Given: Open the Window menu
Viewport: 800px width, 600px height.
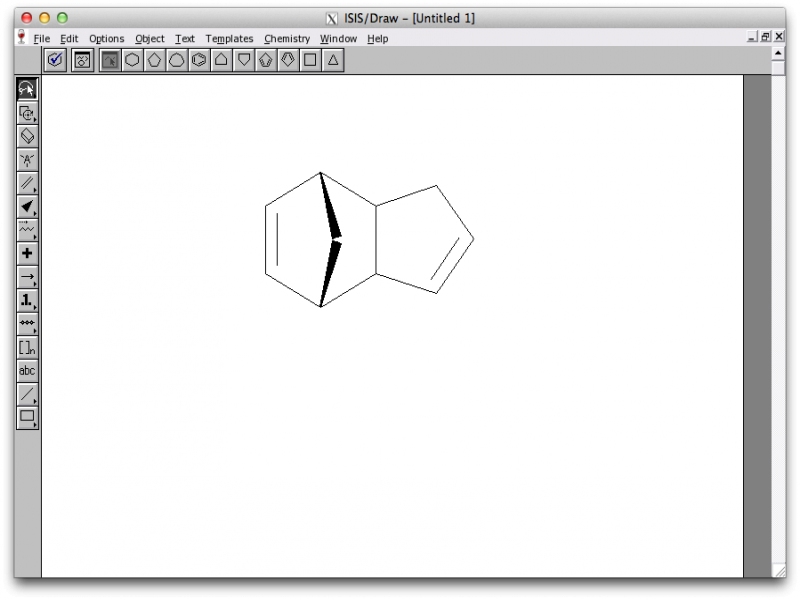Looking at the screenshot, I should pyautogui.click(x=338, y=39).
